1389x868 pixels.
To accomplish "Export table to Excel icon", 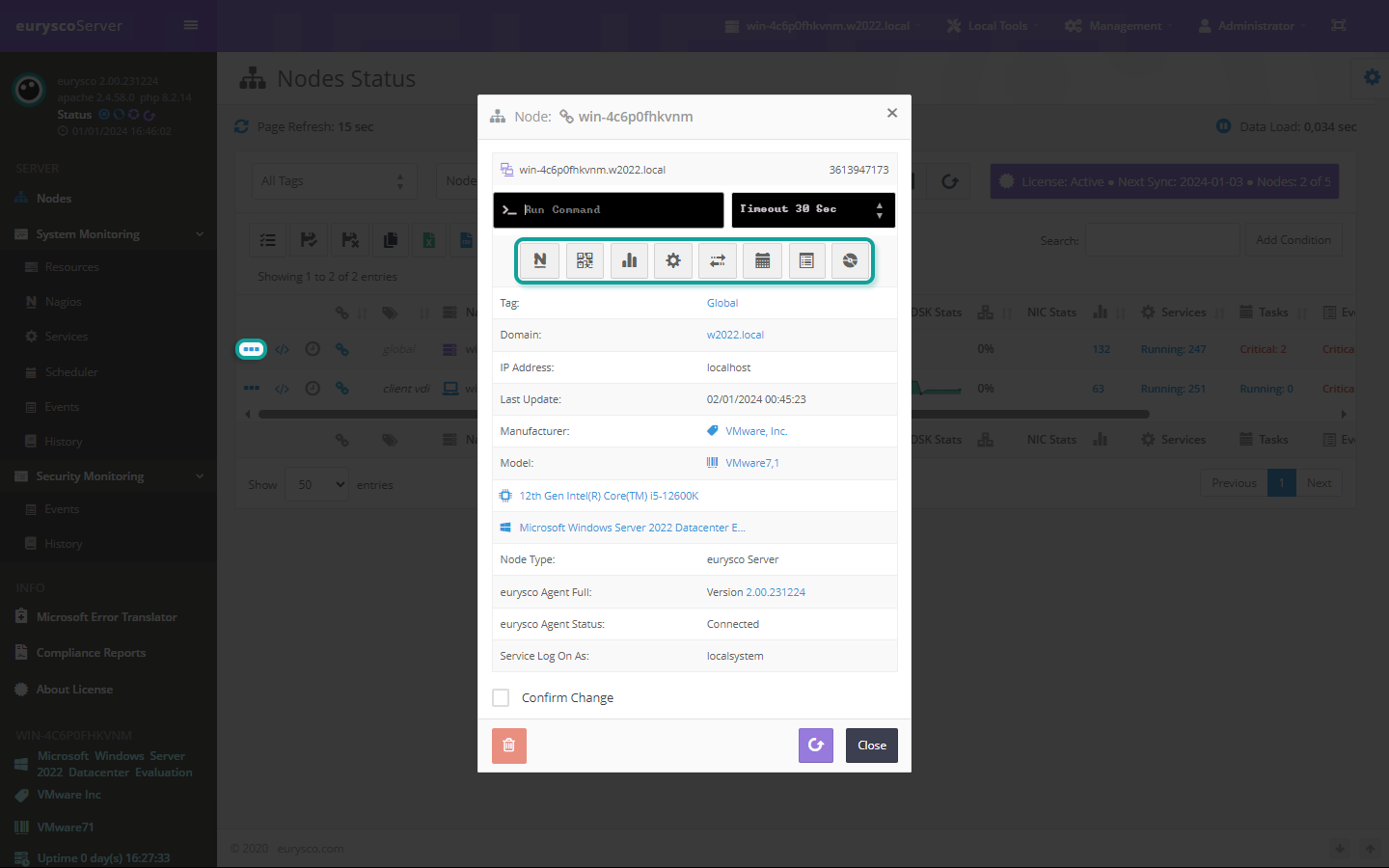I will pyautogui.click(x=428, y=240).
